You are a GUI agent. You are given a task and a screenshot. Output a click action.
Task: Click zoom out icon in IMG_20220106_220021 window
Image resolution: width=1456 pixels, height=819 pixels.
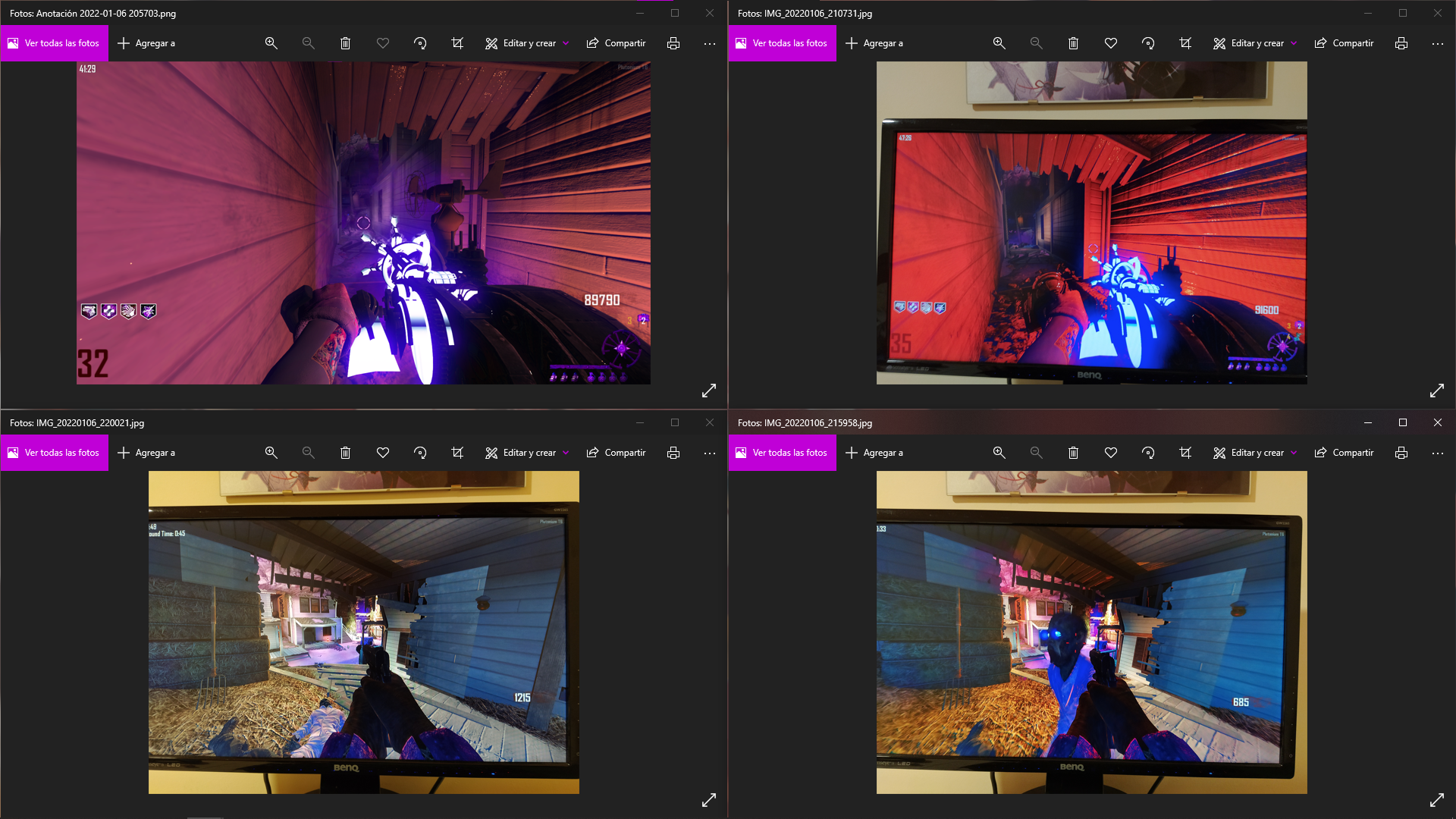(308, 453)
